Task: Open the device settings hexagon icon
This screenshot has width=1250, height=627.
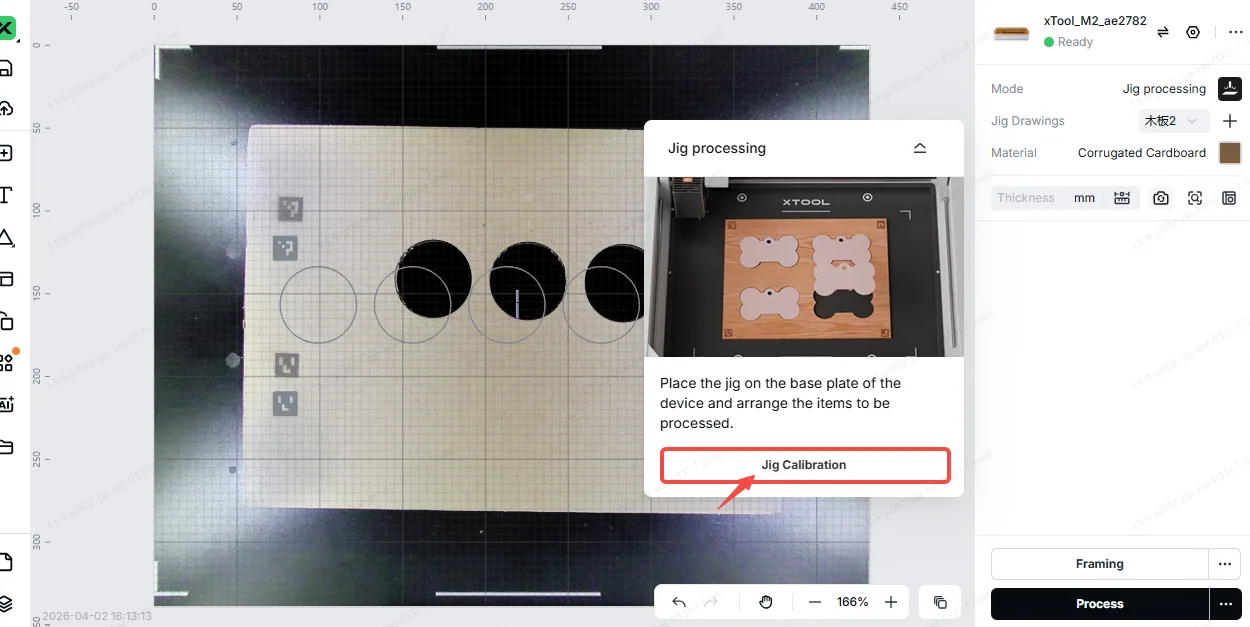Action: (1192, 32)
